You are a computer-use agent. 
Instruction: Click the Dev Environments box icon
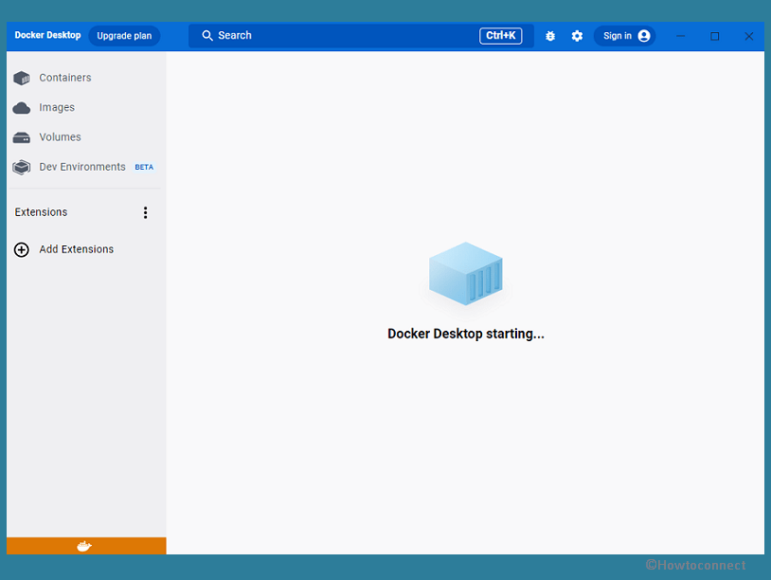22,167
